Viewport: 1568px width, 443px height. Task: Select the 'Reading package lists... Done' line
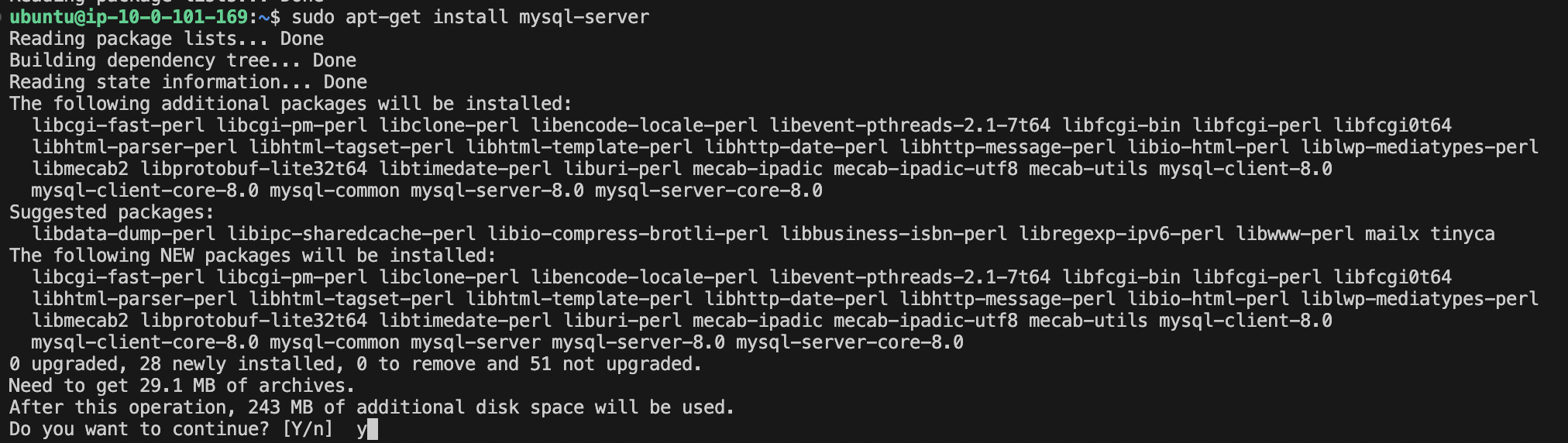click(x=167, y=39)
